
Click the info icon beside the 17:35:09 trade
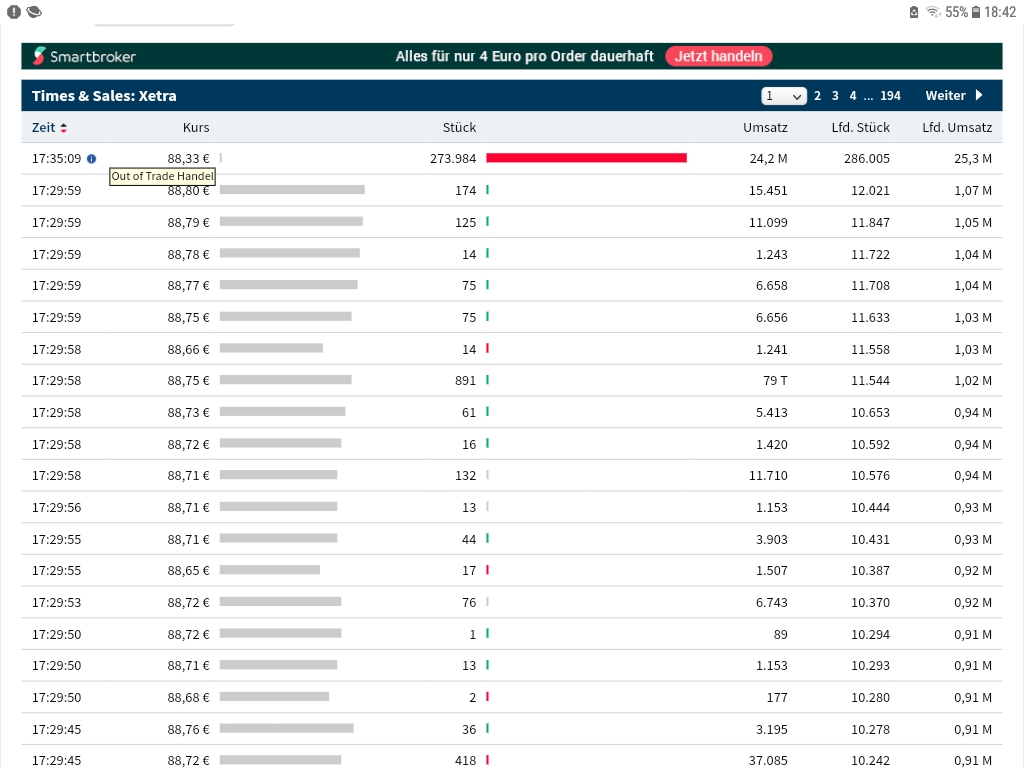(x=91, y=158)
